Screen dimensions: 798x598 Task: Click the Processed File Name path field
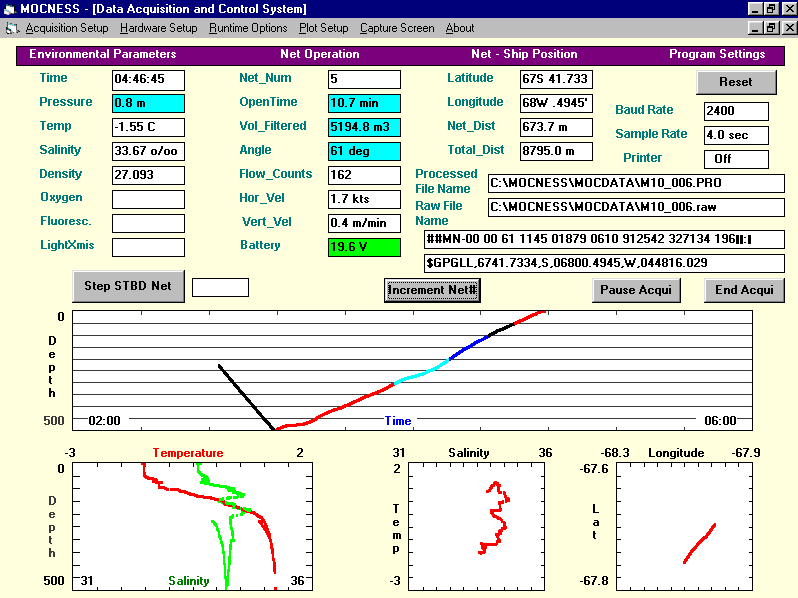coord(636,183)
